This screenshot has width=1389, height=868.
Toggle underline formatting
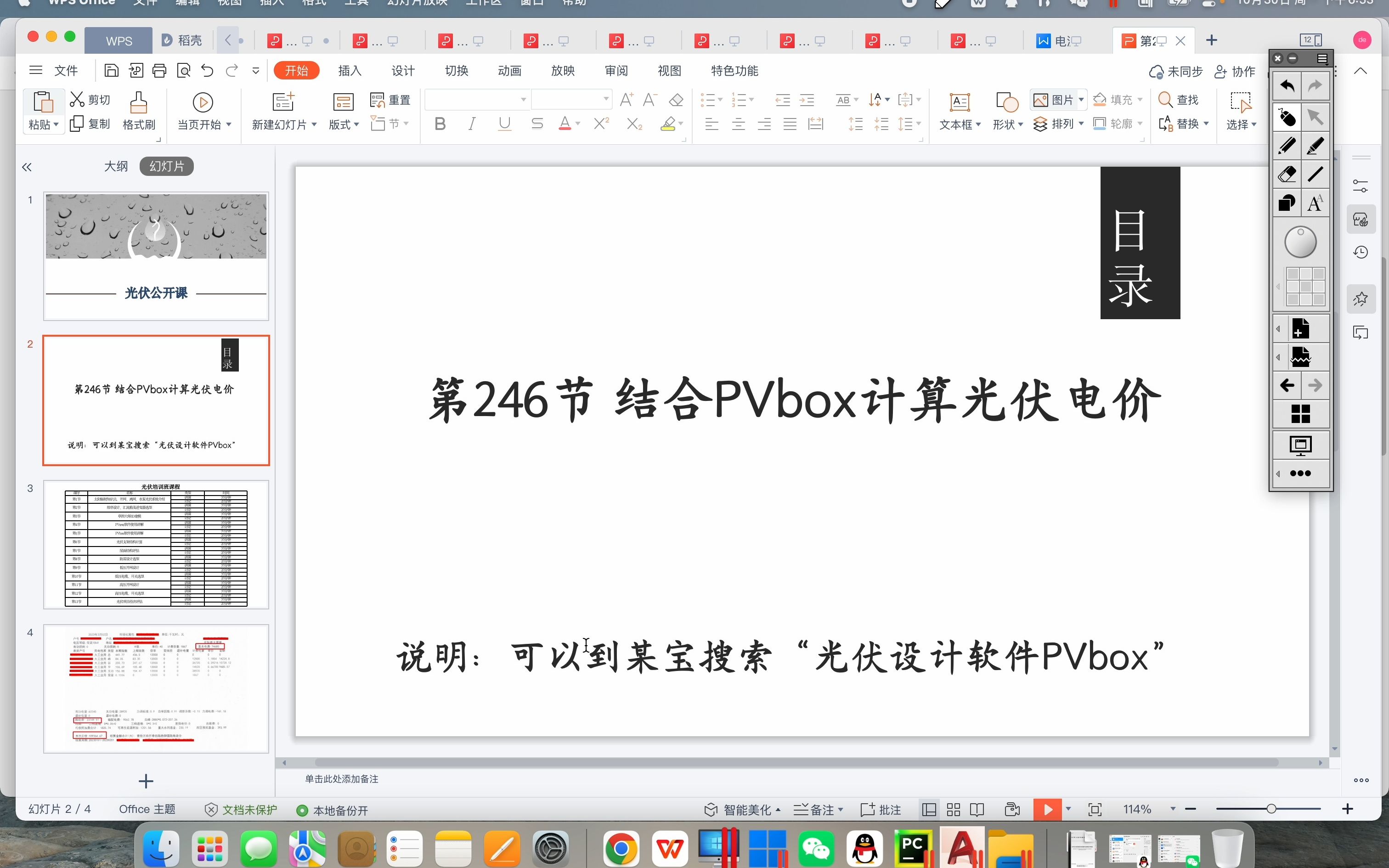point(504,123)
